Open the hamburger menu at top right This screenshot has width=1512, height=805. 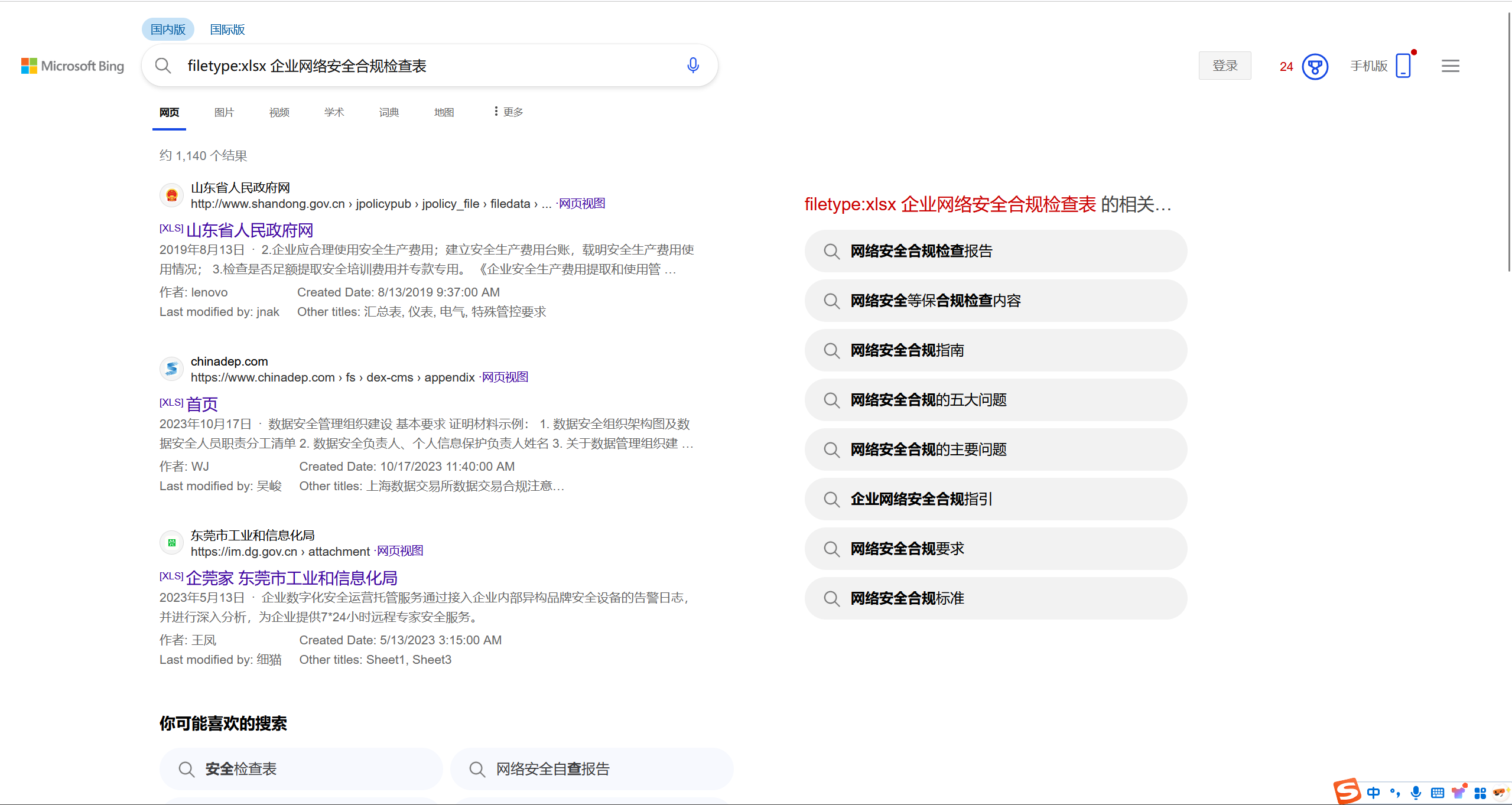[1450, 66]
